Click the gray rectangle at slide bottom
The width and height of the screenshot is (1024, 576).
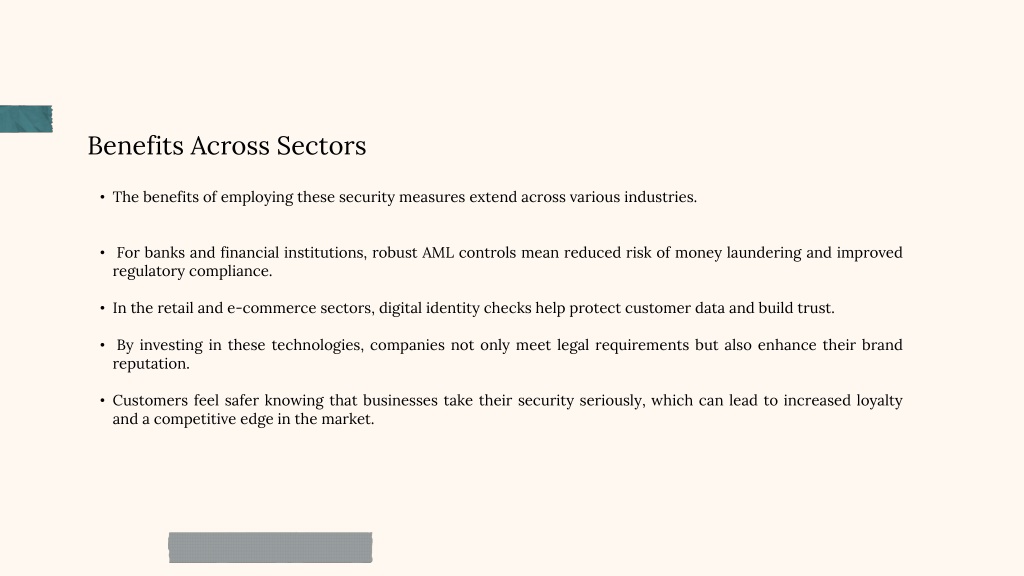coord(270,547)
